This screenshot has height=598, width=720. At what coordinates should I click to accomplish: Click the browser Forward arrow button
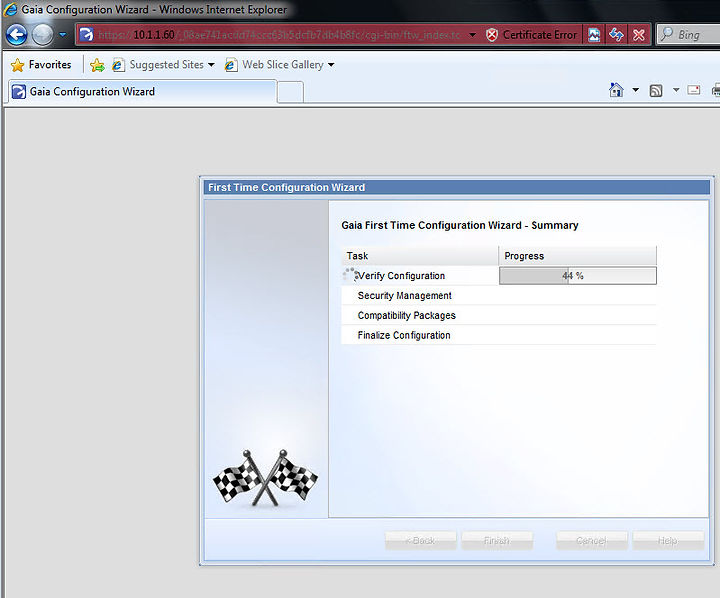[43, 35]
